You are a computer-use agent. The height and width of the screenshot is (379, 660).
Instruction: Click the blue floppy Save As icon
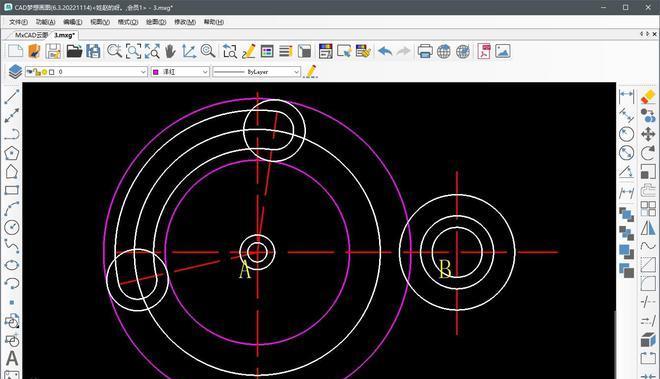93,51
